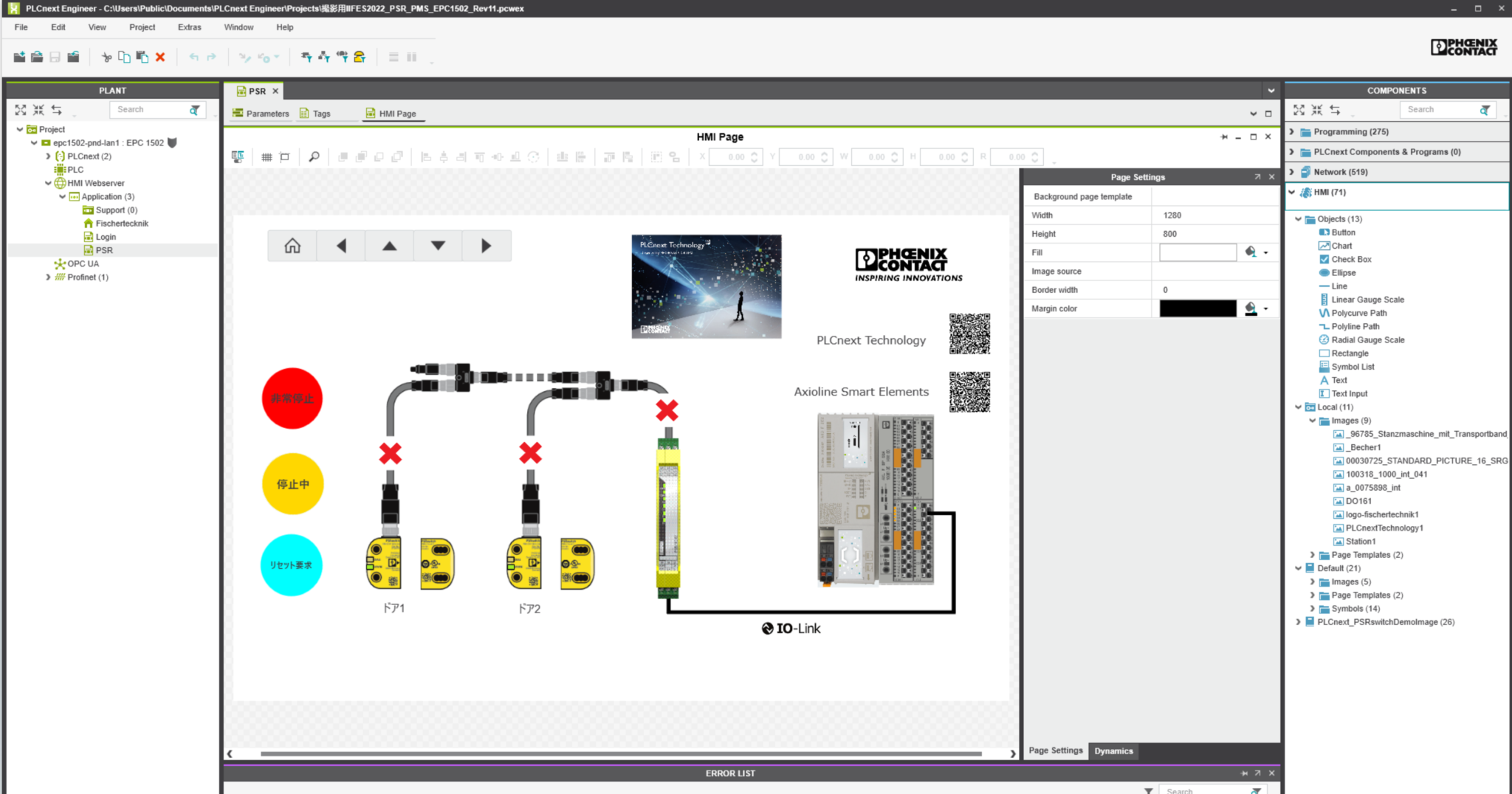Select the Cut tool in the main toolbar
The height and width of the screenshot is (794, 1512).
[x=106, y=57]
